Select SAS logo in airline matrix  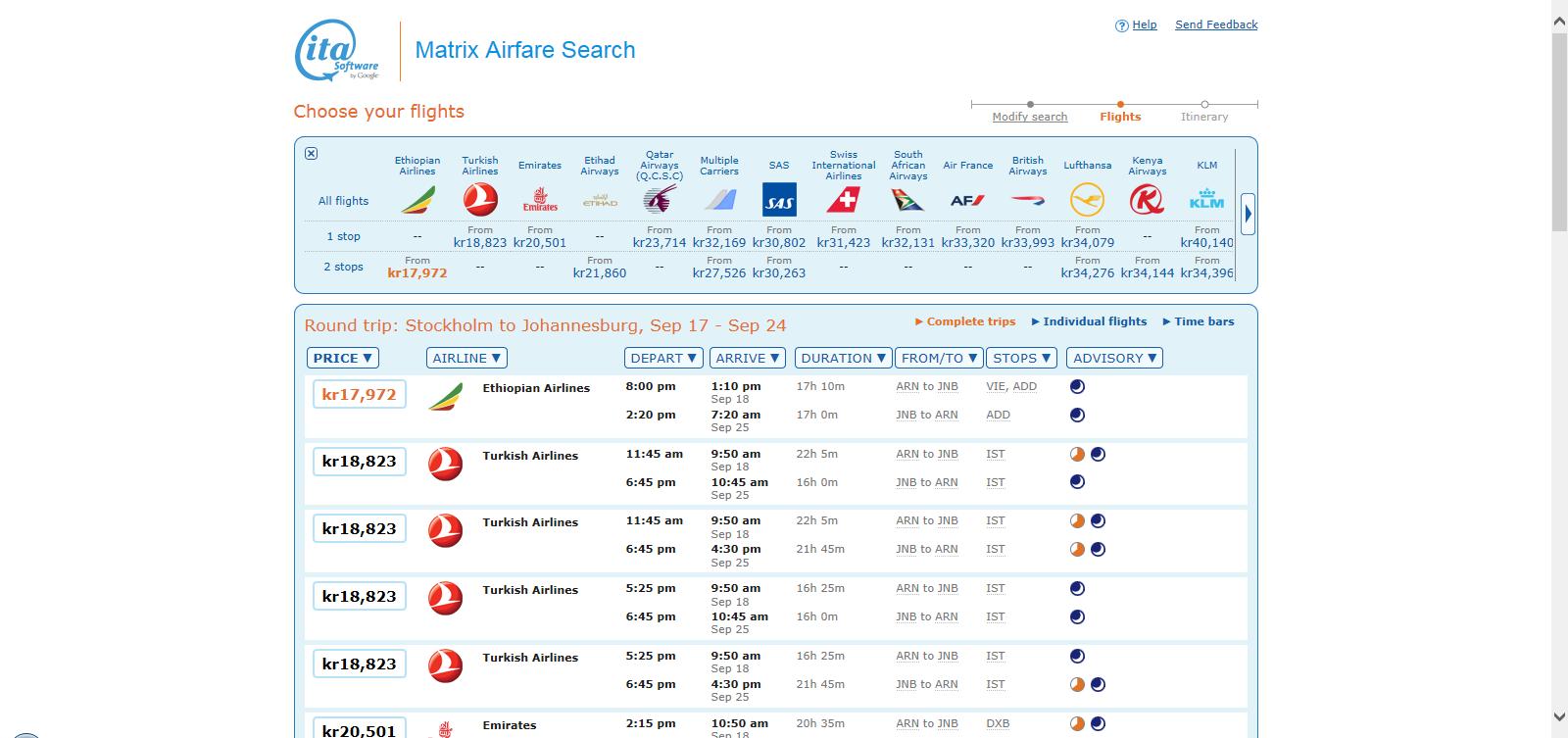[x=779, y=201]
